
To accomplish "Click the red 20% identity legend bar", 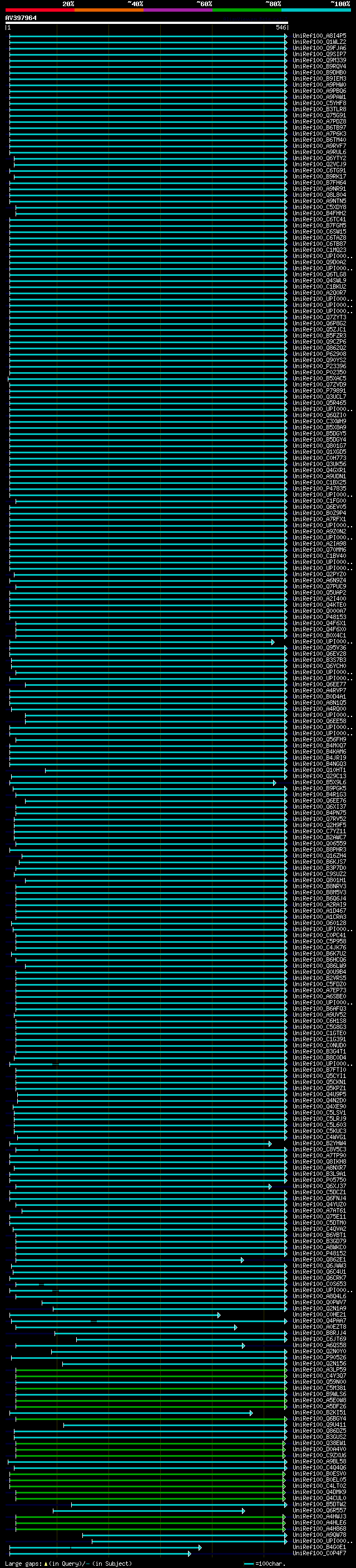I will tap(40, 11).
